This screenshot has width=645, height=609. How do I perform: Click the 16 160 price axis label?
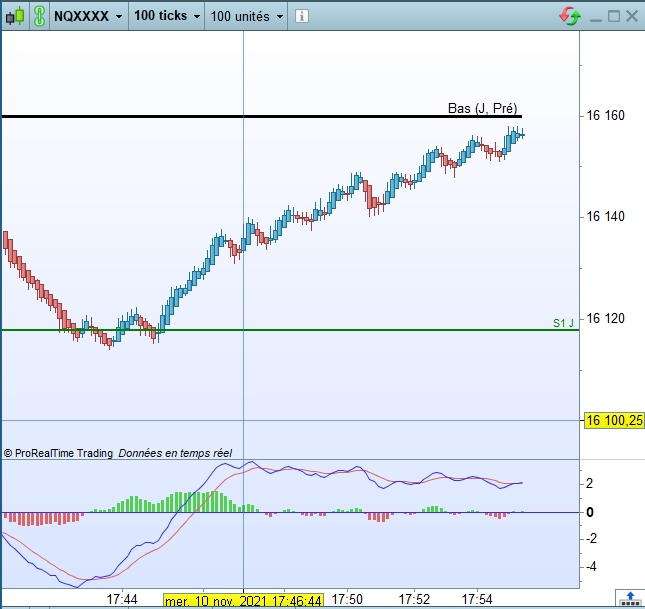[605, 116]
